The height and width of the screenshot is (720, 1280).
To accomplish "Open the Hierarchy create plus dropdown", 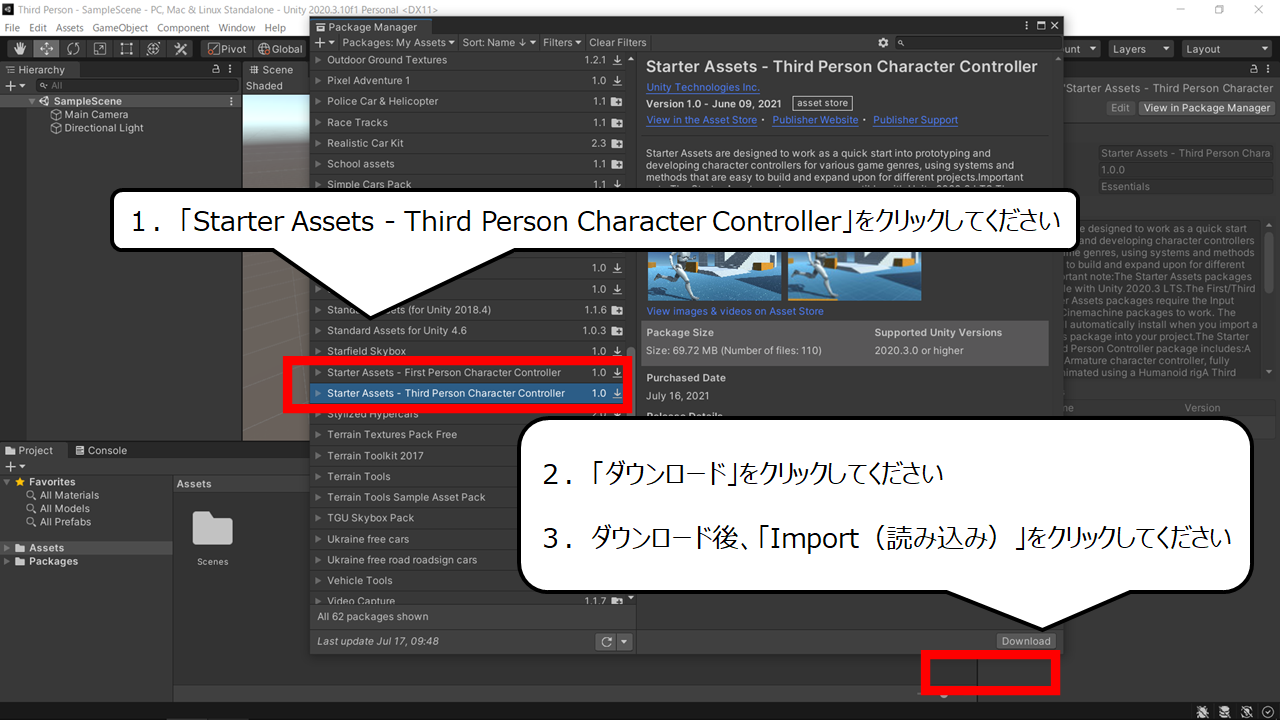I will point(14,86).
